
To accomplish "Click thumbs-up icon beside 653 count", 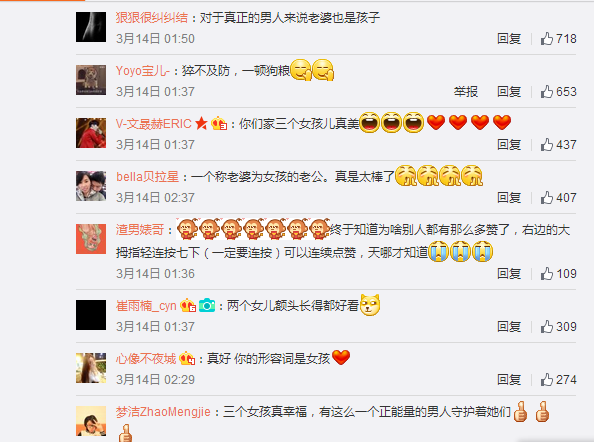I will (x=547, y=92).
